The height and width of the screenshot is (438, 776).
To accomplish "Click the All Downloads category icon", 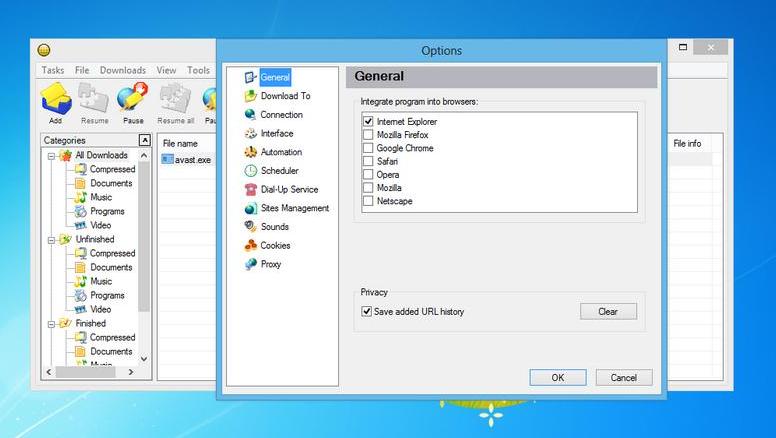I will click(x=65, y=155).
